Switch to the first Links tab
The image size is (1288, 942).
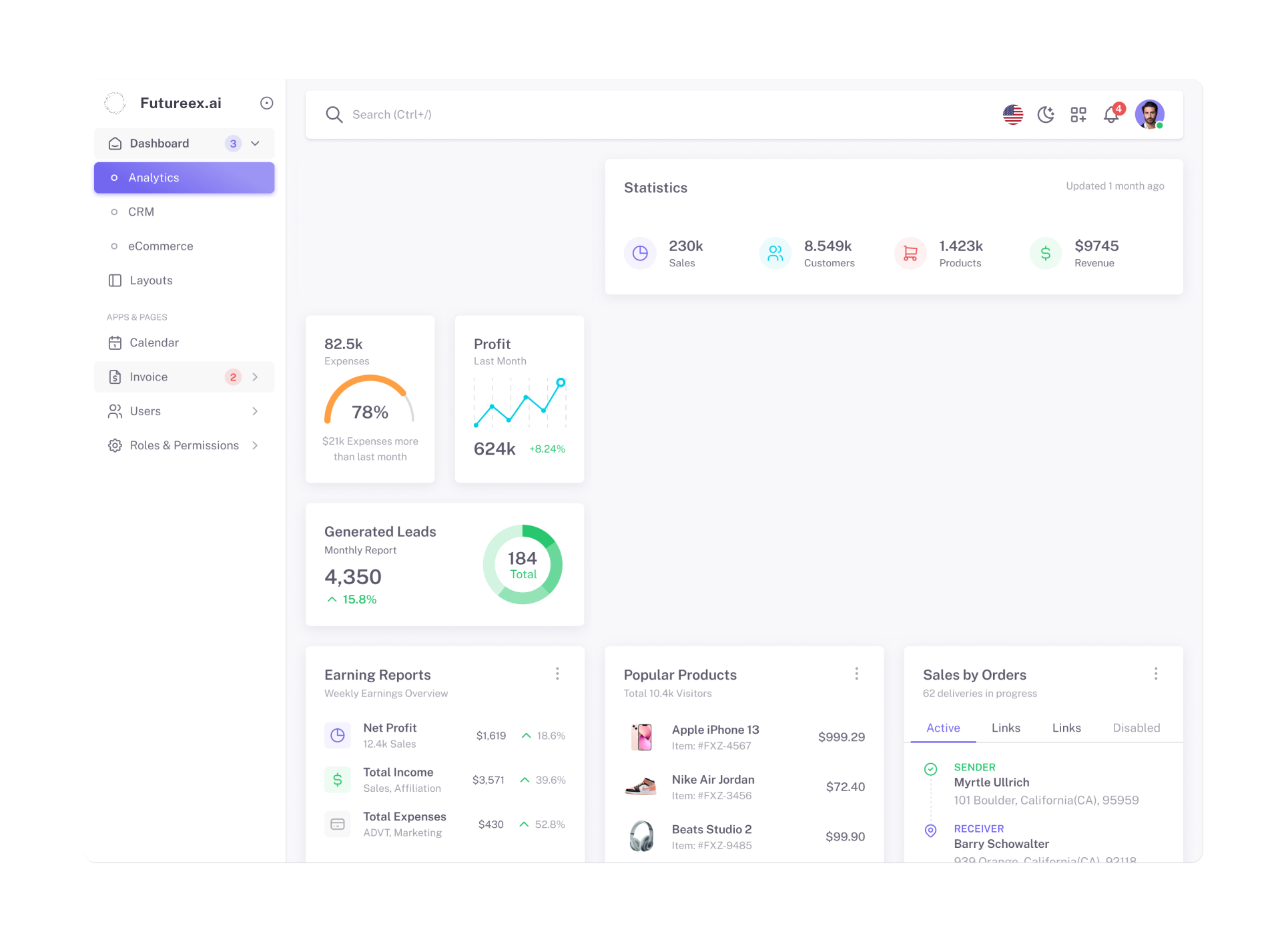(x=1006, y=728)
